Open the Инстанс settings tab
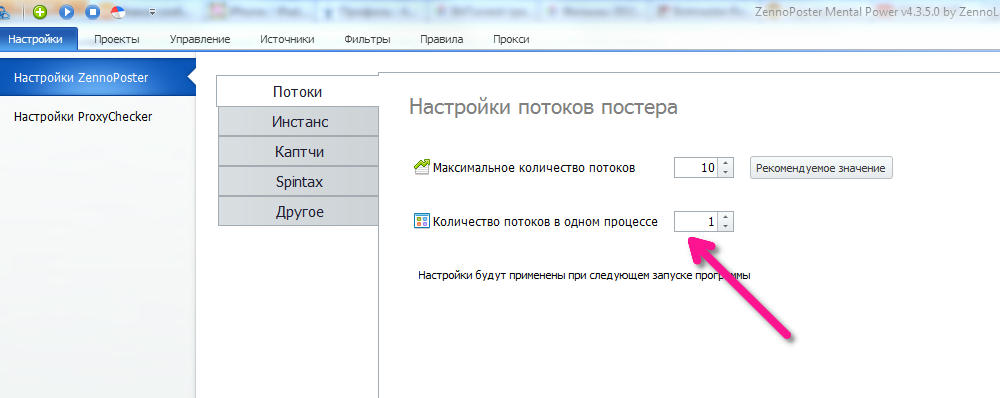1000x398 pixels. tap(298, 122)
